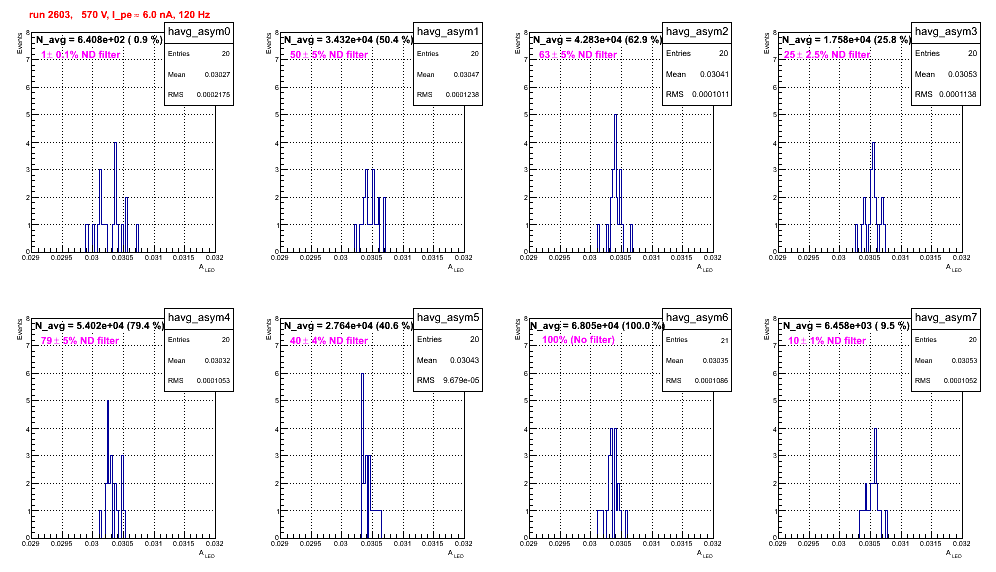Click RMS value 0.0001138
The height and width of the screenshot is (572, 996).
point(959,95)
